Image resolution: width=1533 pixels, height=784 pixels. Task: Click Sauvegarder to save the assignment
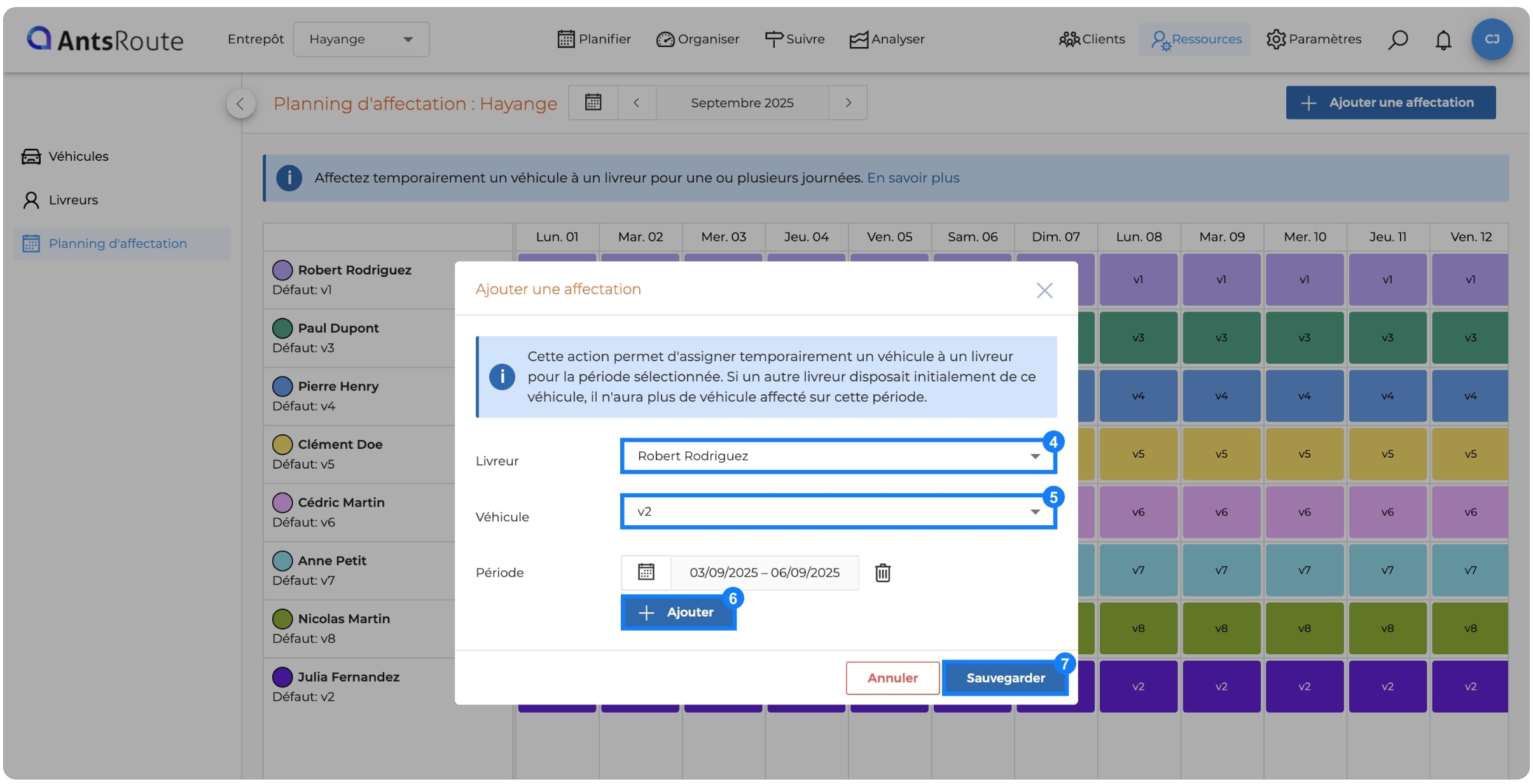pyautogui.click(x=1005, y=678)
